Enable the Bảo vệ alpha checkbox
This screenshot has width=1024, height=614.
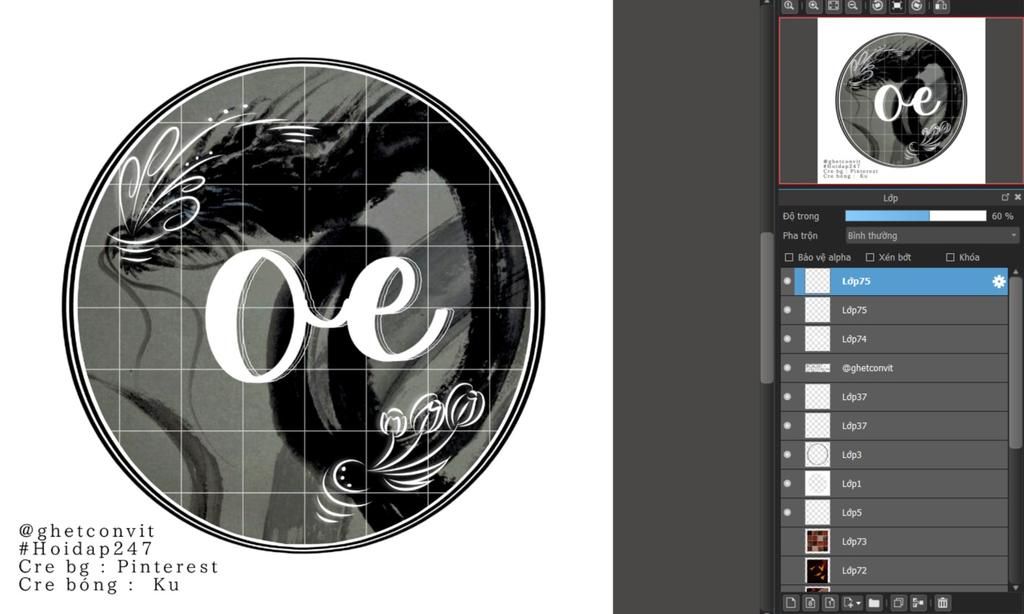coord(789,257)
